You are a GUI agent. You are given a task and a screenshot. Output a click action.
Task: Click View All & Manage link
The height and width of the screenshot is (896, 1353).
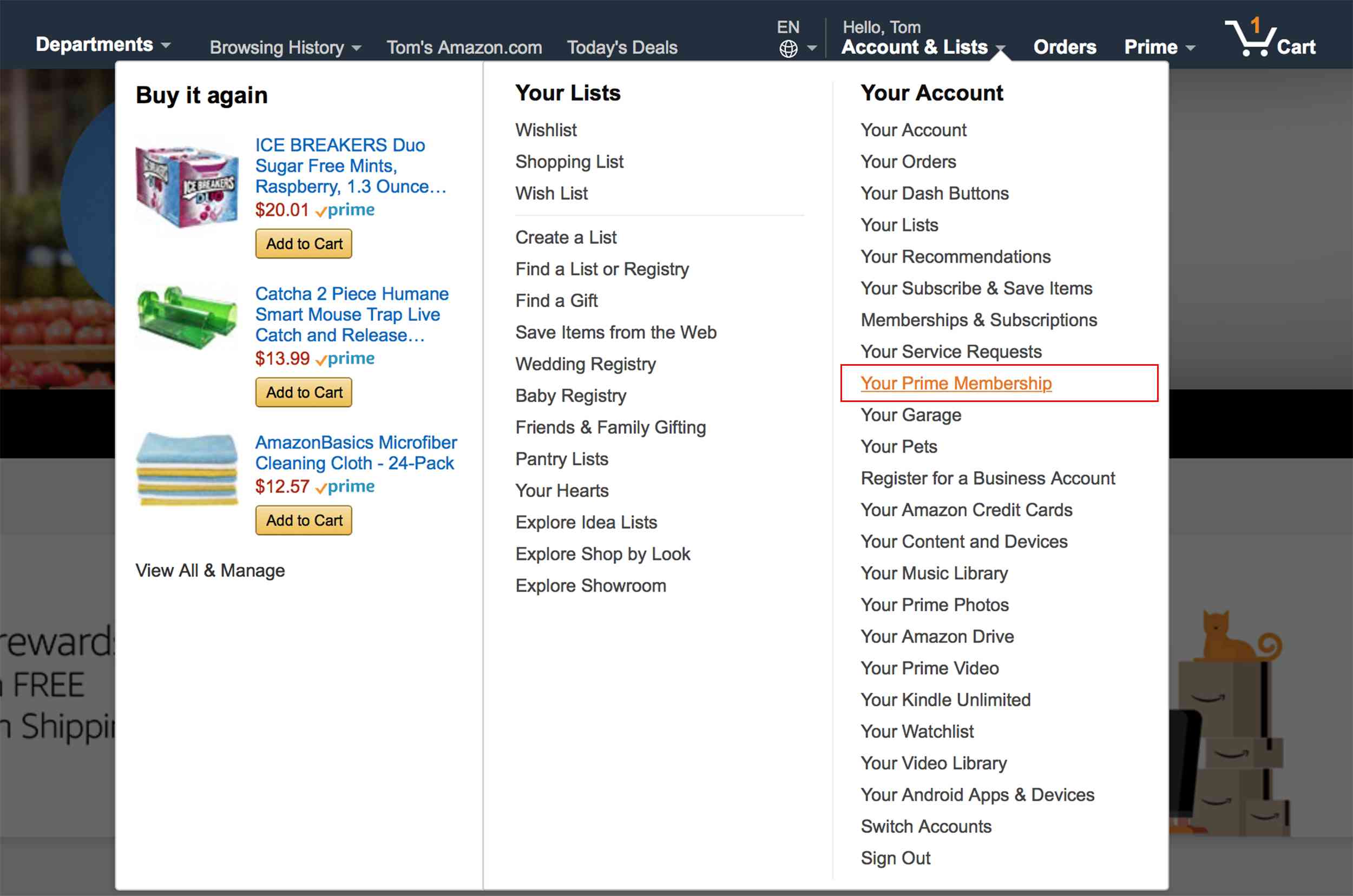209,570
